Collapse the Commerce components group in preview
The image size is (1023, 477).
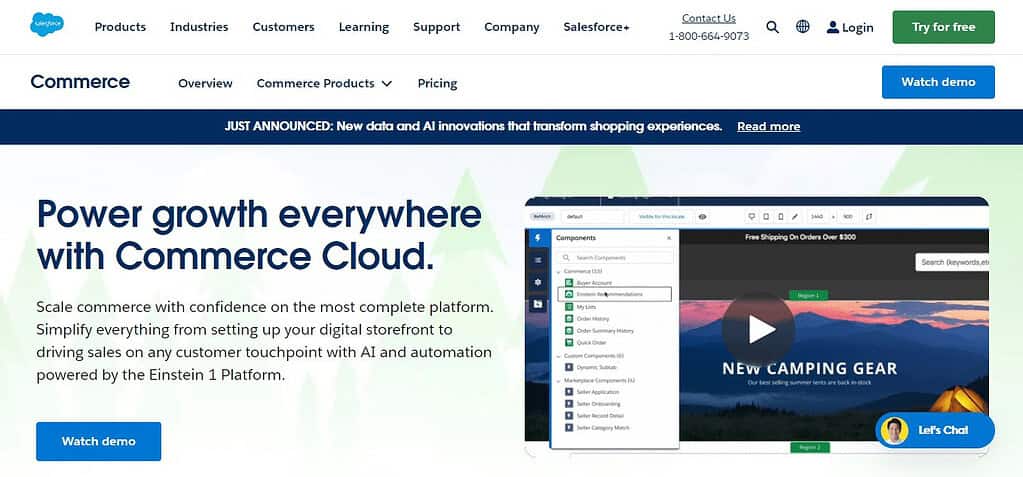[x=558, y=271]
